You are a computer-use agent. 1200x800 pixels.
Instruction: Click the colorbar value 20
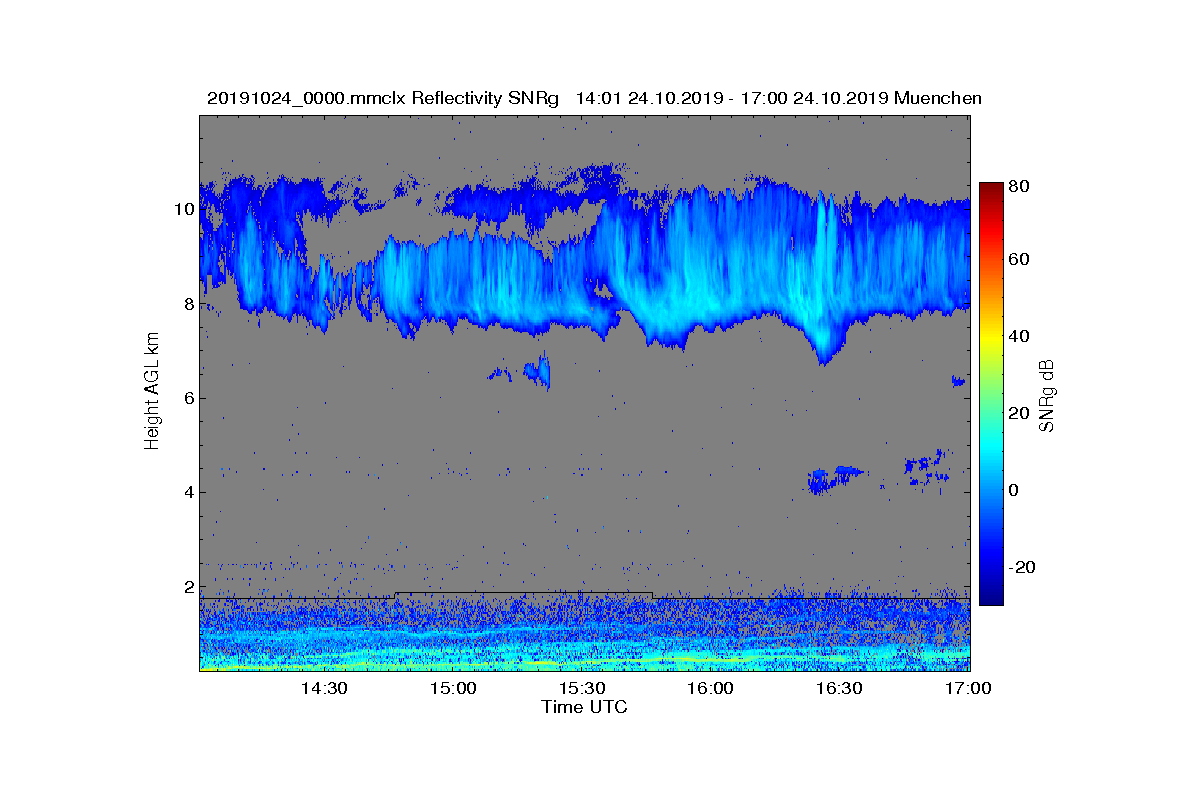pos(1021,413)
